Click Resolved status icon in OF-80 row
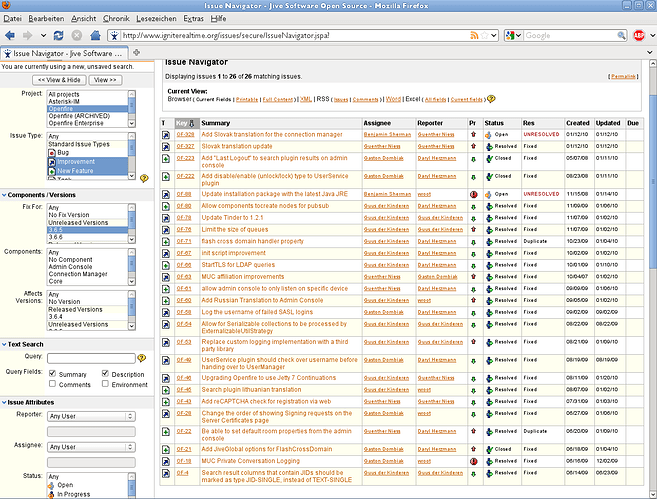 tap(489, 207)
